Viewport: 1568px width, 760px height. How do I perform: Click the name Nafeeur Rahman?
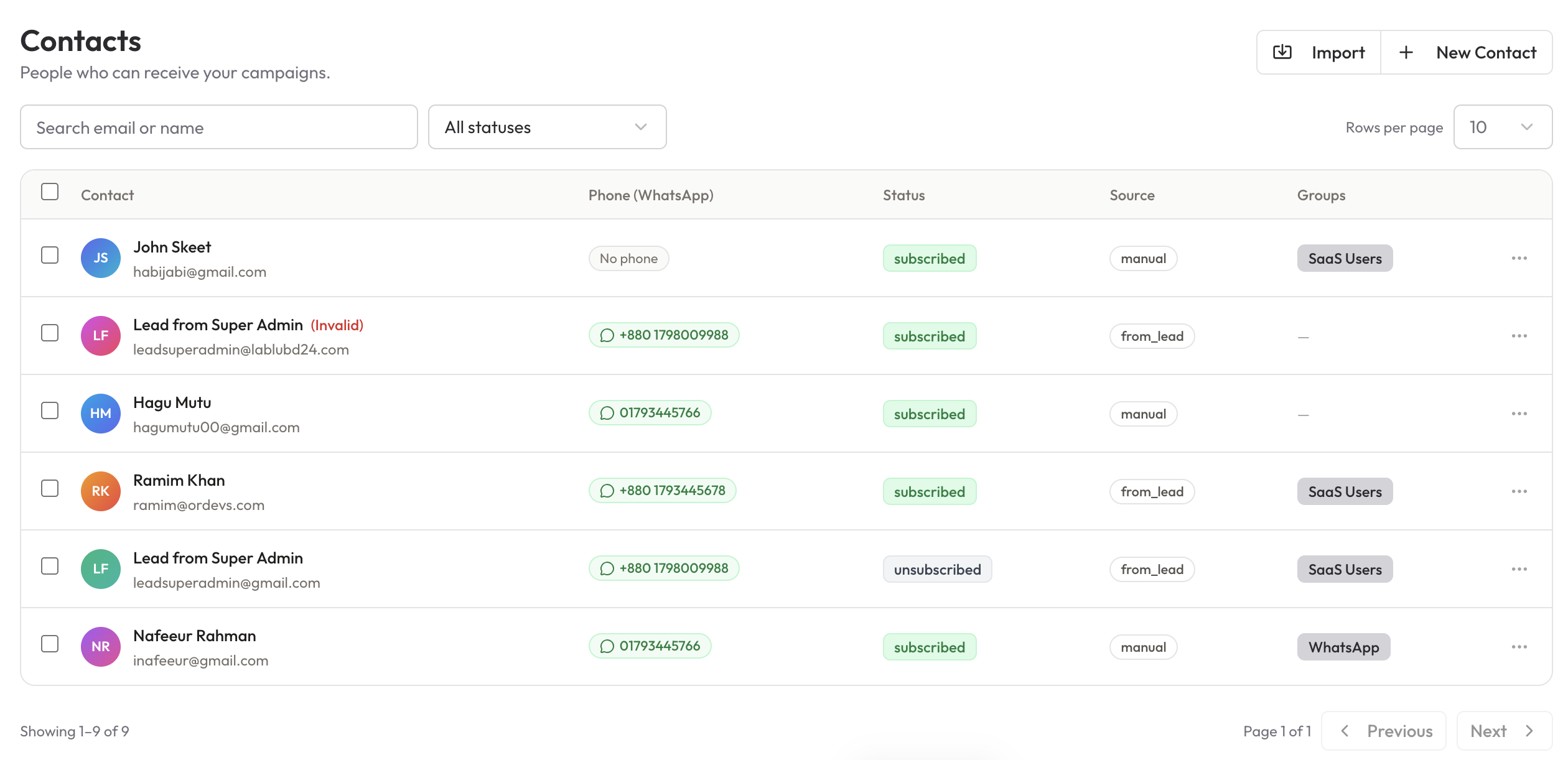195,636
